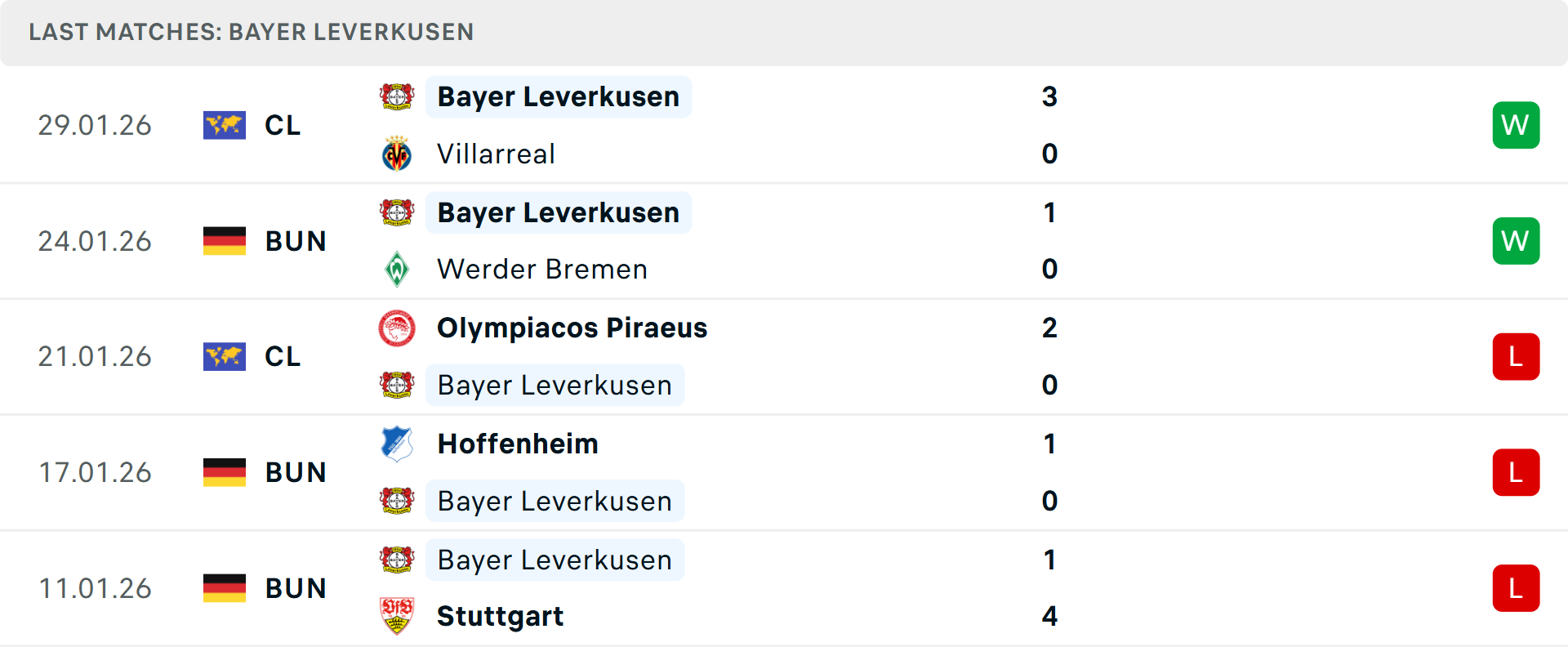The height and width of the screenshot is (647, 1568).
Task: Select the Villarreal club logo
Action: (397, 154)
